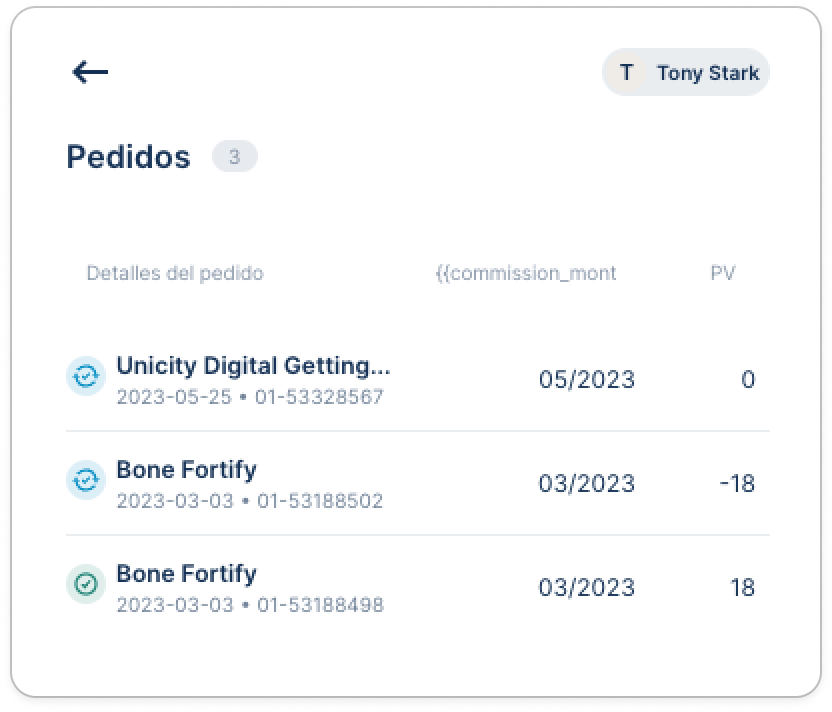Click the autoship icon for order 01-53328567
This screenshot has width=832, height=712.
point(86,376)
